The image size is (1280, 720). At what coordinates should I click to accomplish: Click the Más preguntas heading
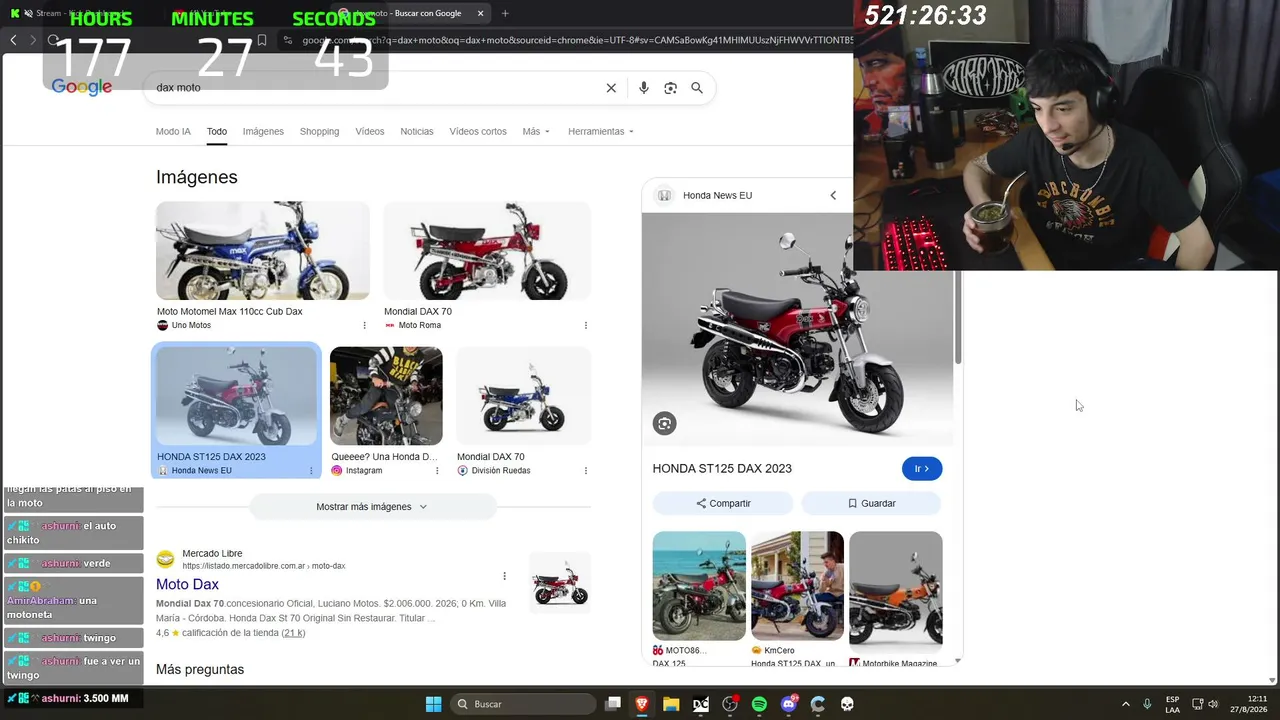(200, 669)
